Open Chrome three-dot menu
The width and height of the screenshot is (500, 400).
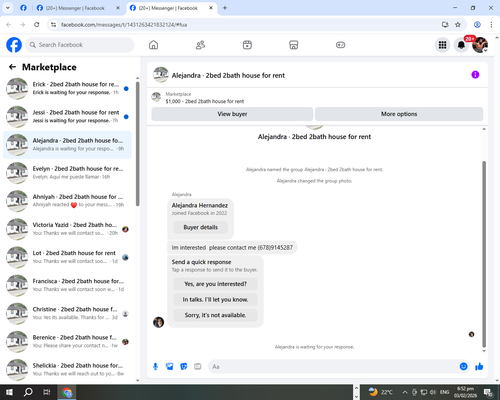(x=491, y=25)
